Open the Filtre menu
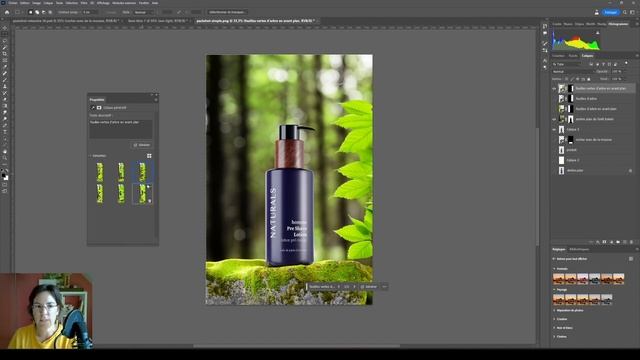This screenshot has height=360, width=640. tap(84, 3)
